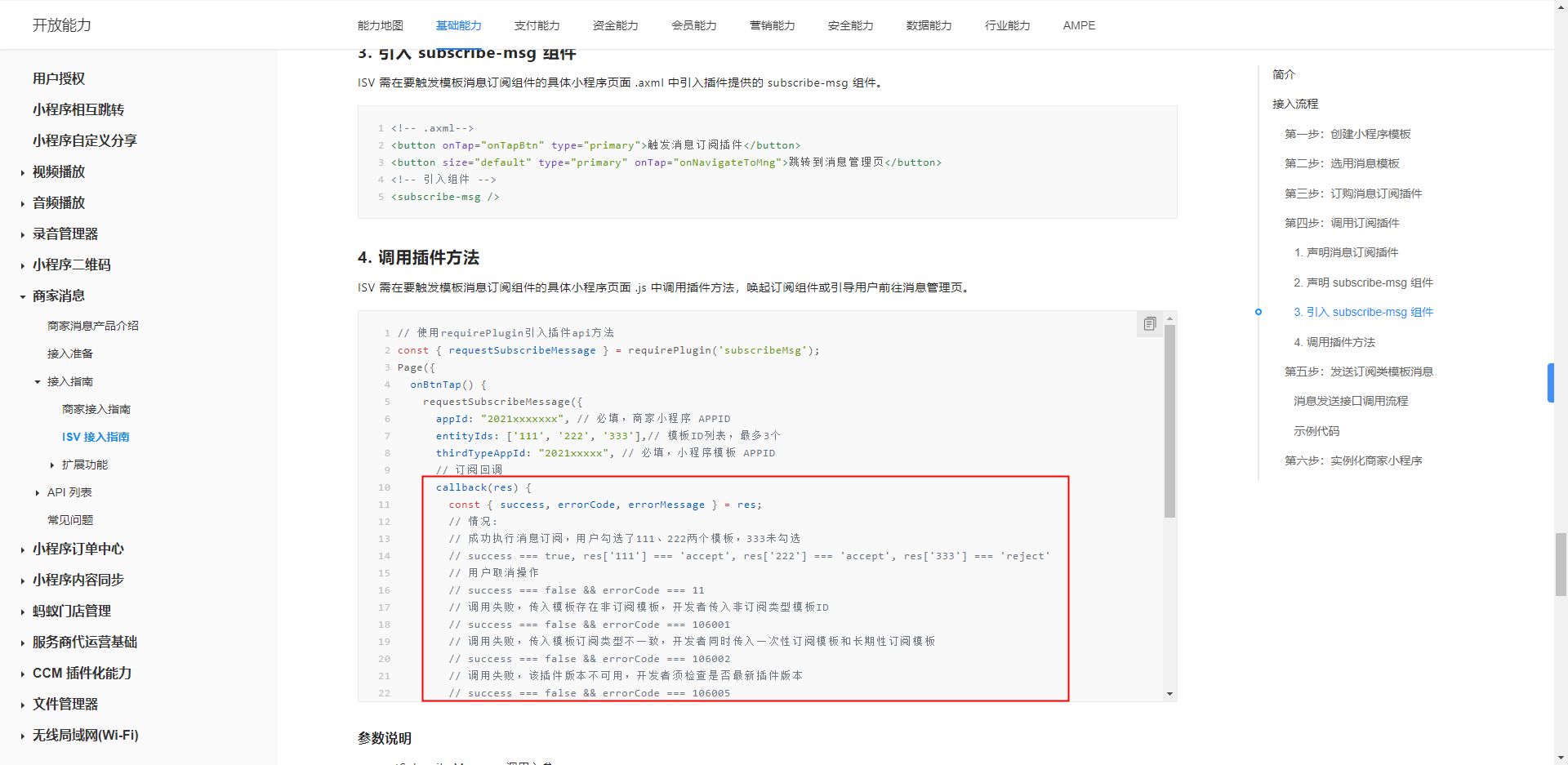Expand 无线局域网(Wi-Fi) section arrow
This screenshot has height=765, width=1568.
pyautogui.click(x=22, y=736)
